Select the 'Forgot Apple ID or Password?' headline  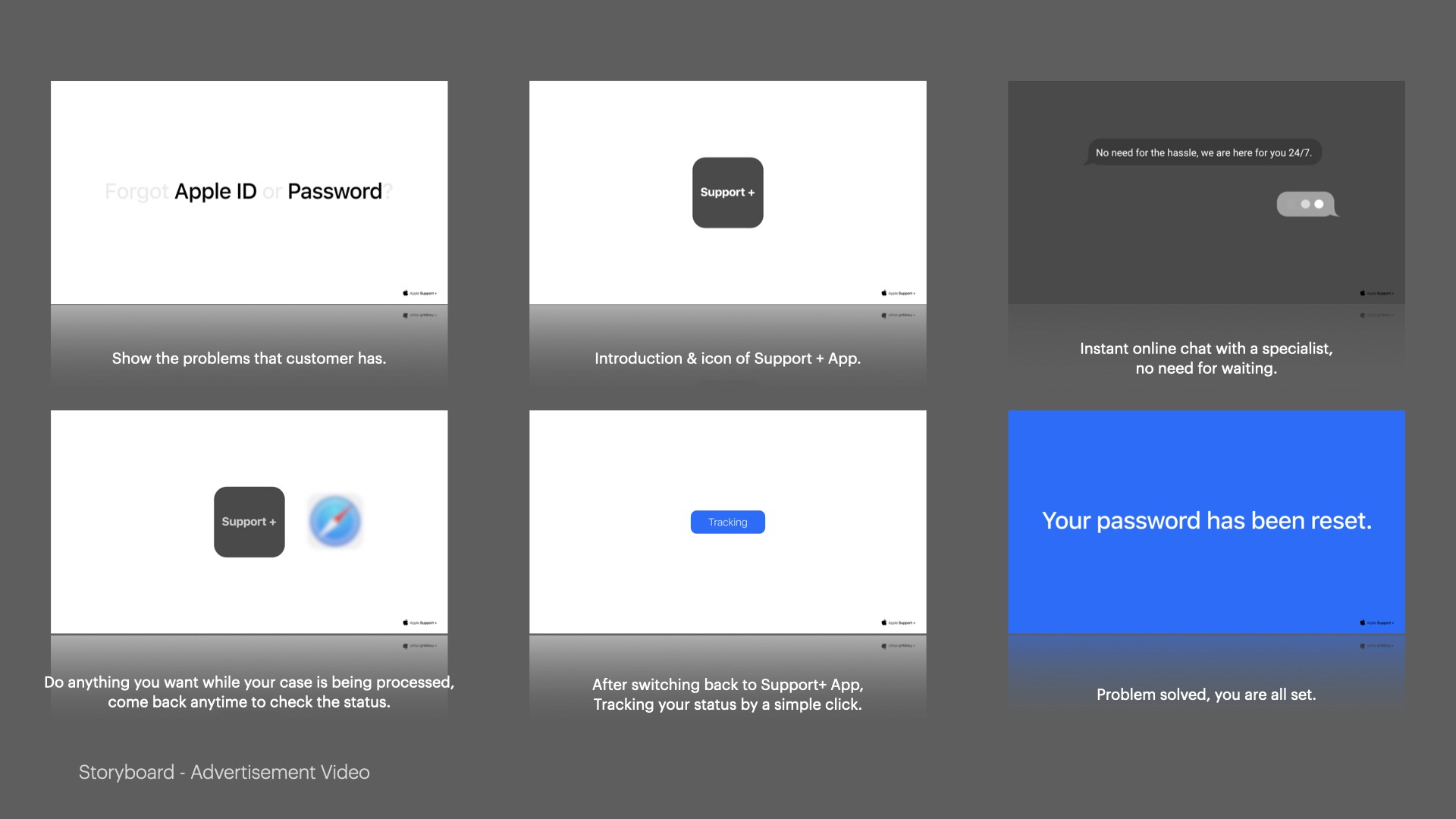click(249, 191)
